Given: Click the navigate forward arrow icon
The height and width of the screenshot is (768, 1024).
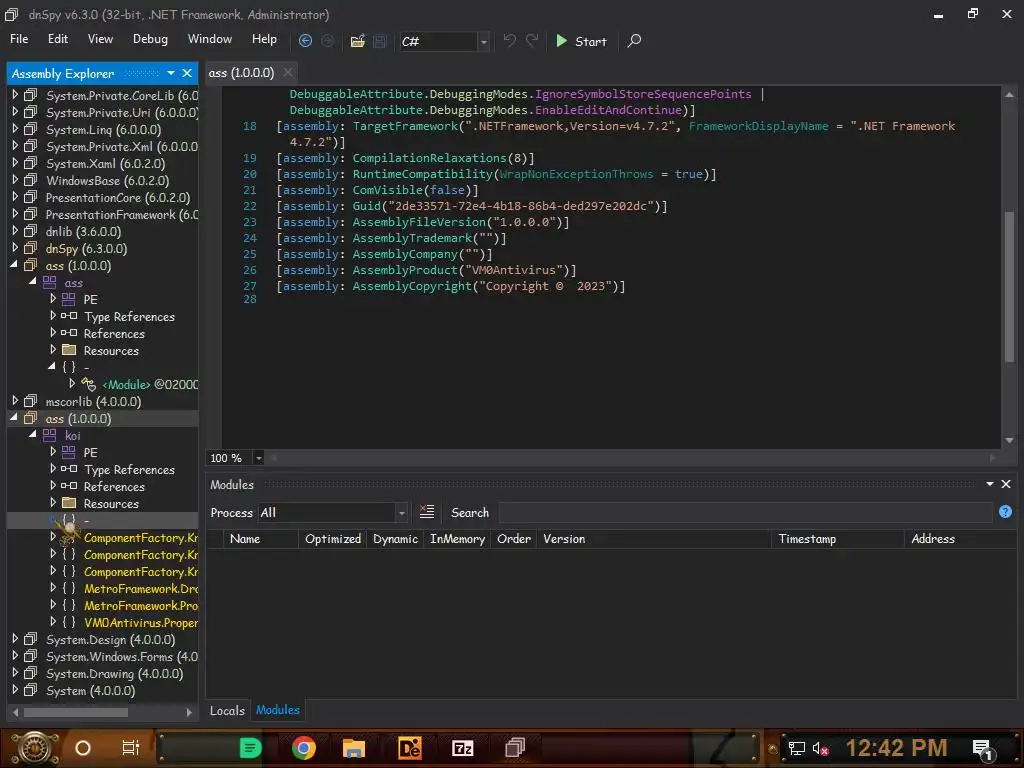Looking at the screenshot, I should point(327,41).
